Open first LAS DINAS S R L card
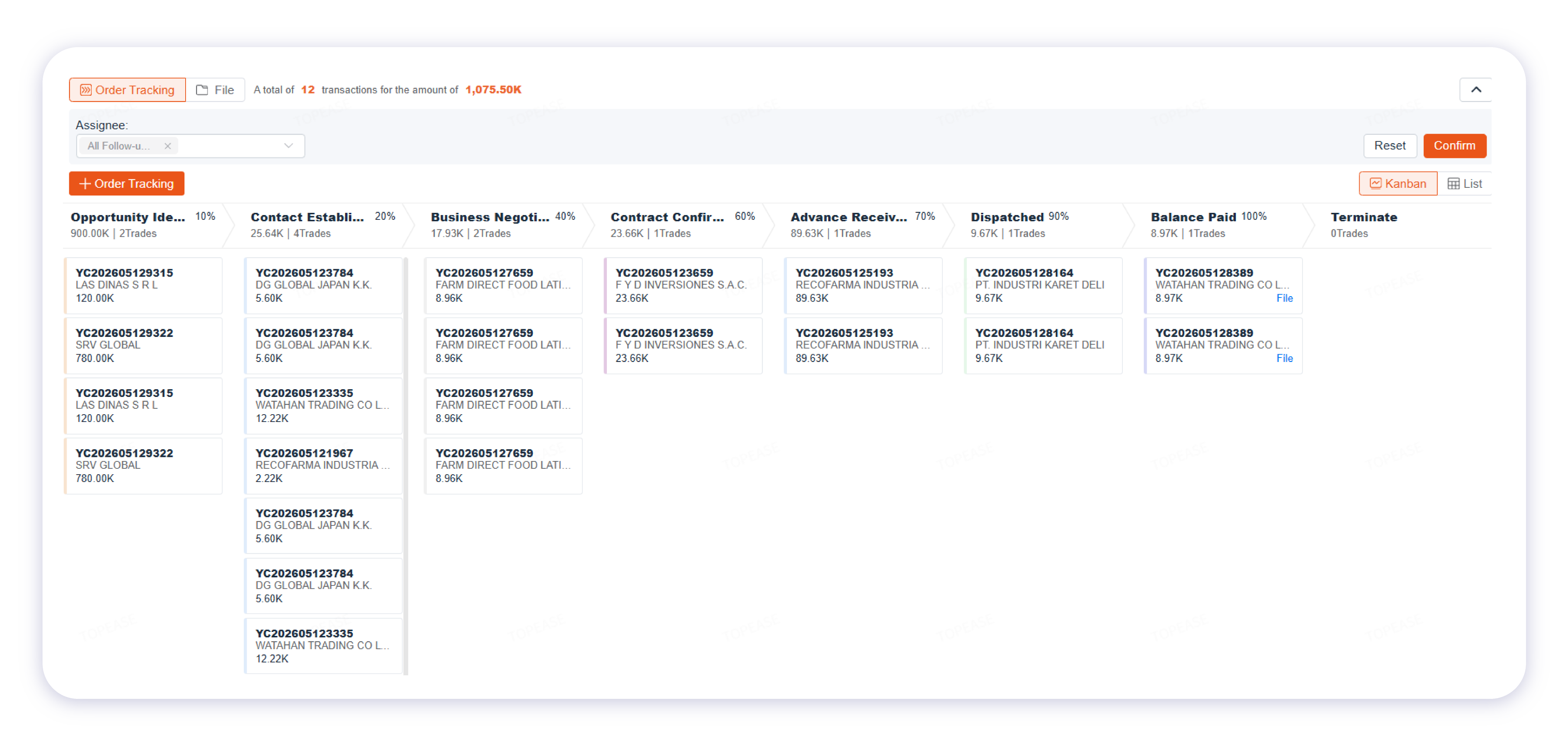Viewport: 1568px width, 746px height. coord(144,285)
